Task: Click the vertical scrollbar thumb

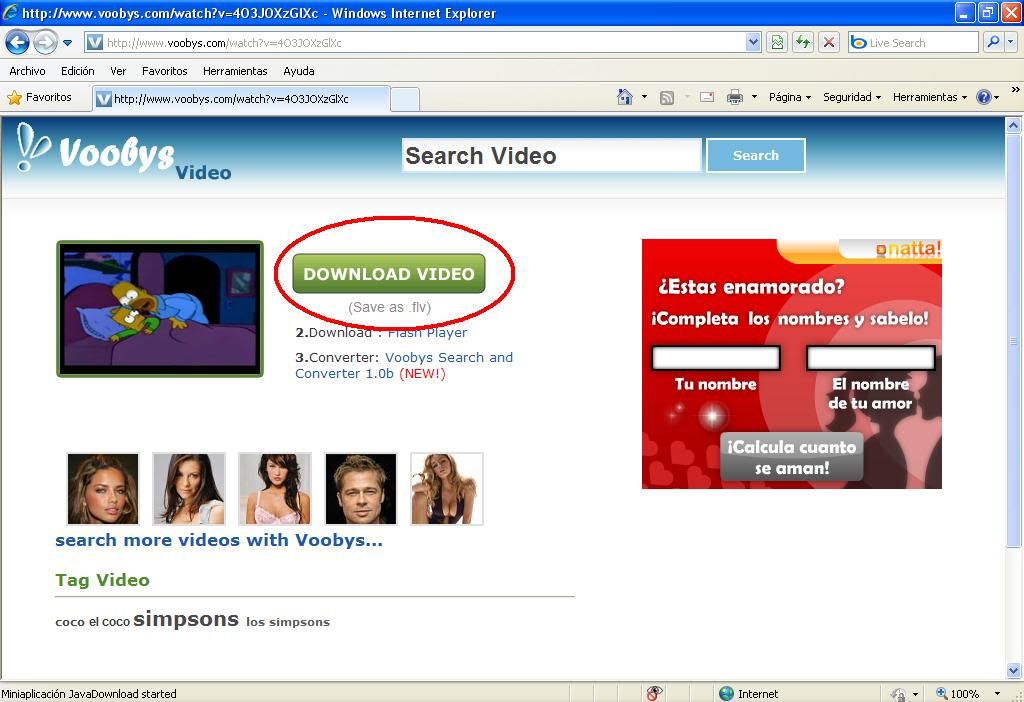Action: tap(1014, 340)
